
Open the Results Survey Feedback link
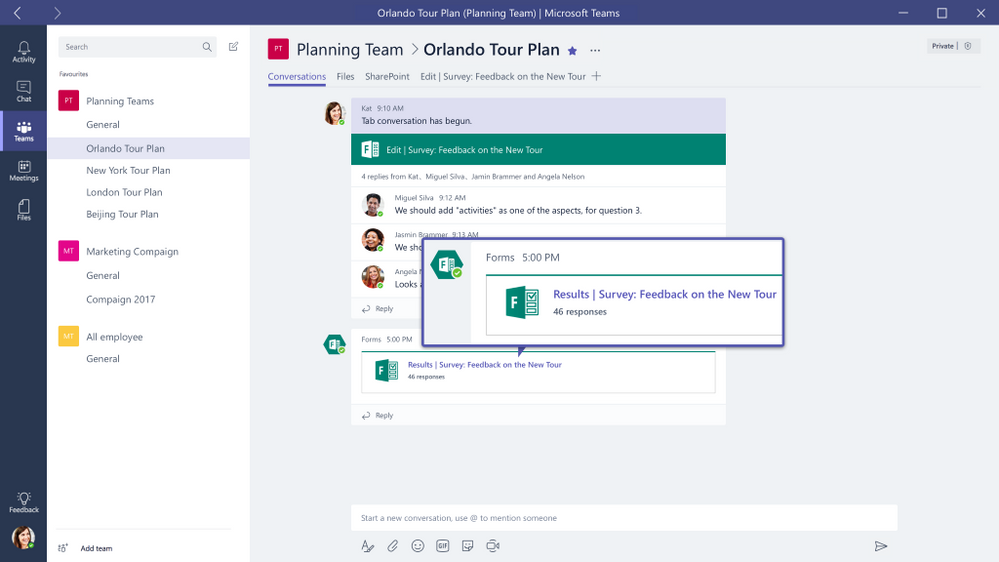click(x=484, y=364)
